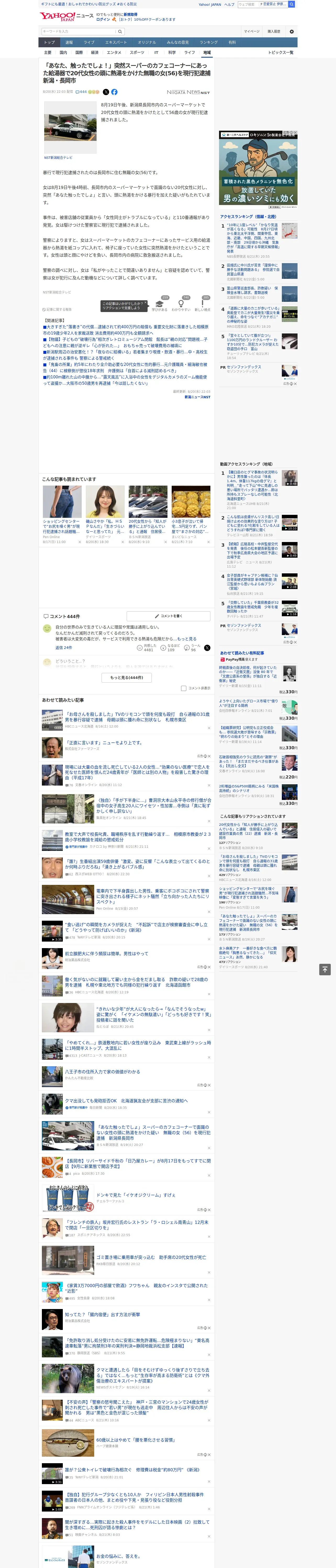Open the dermatology advertisement banner
336x1568 pixels.
[259, 170]
